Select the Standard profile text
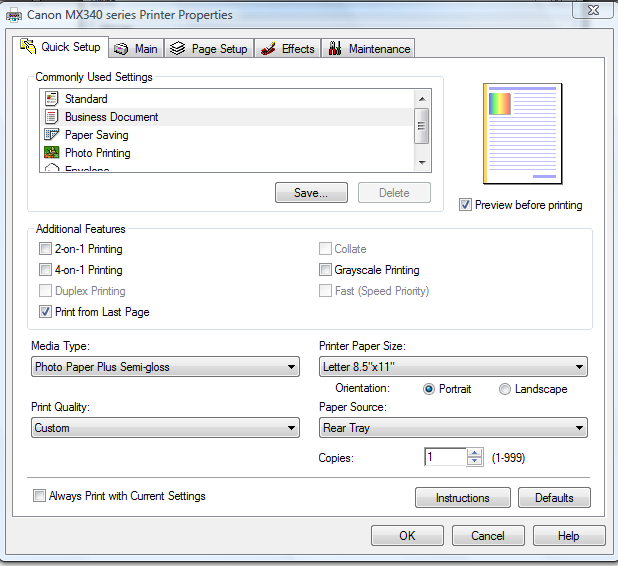 coord(86,99)
